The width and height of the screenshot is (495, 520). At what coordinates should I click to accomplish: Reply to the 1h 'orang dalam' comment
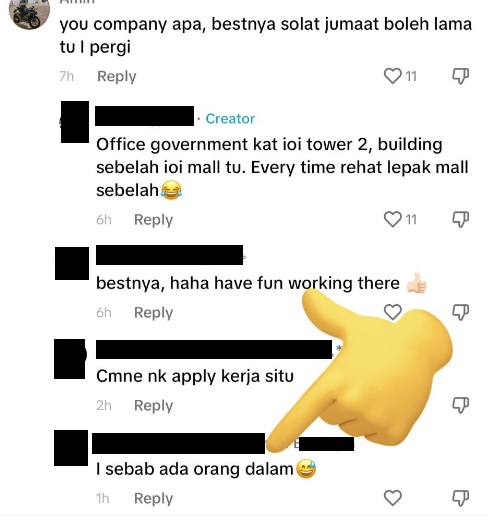coord(153,499)
